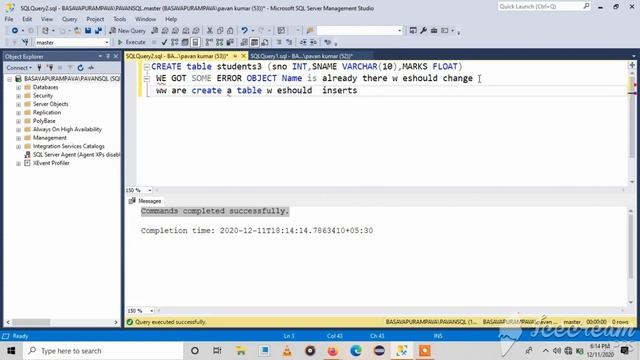The image size is (640, 360).
Task: Select SQL Server Agent tree item
Action: click(x=72, y=155)
